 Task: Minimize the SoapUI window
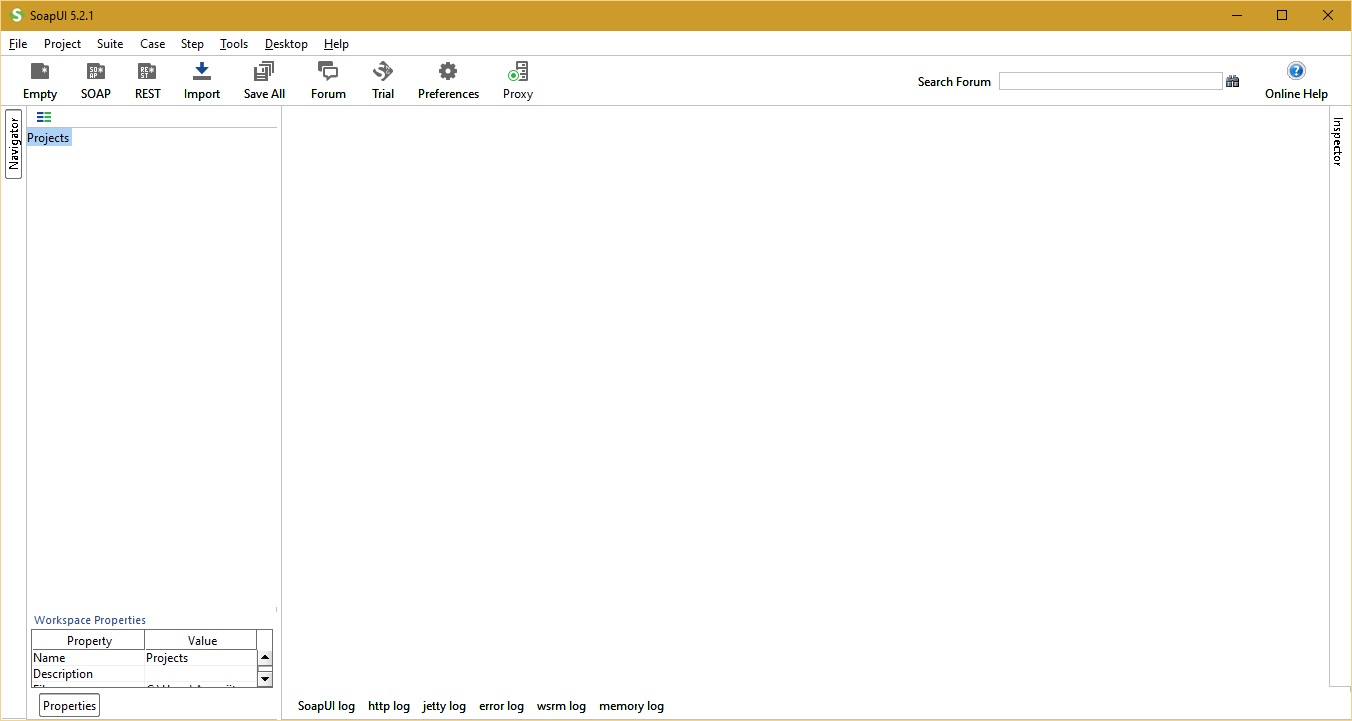(1237, 15)
